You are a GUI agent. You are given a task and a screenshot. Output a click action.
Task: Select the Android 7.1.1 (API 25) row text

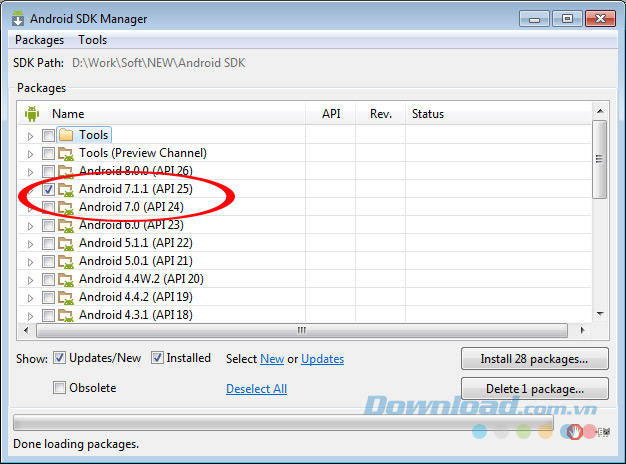click(x=136, y=189)
